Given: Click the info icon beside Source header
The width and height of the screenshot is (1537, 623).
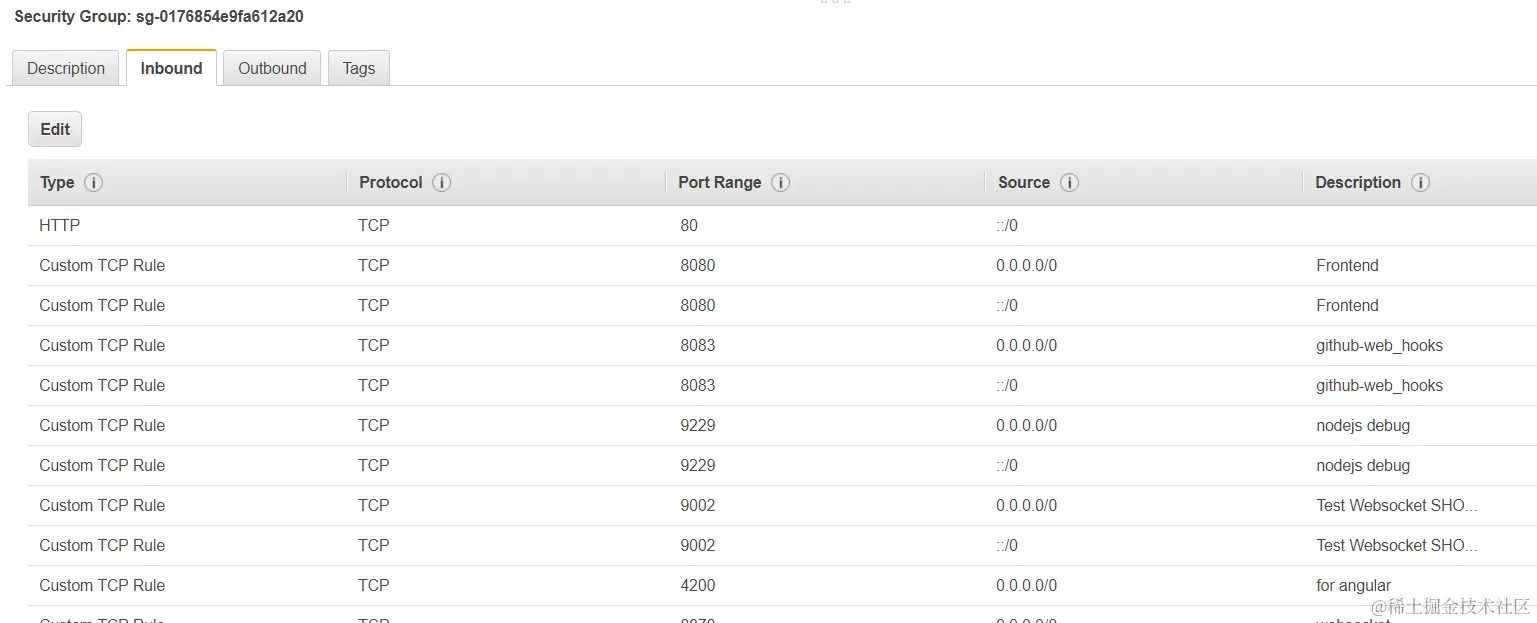Looking at the screenshot, I should [x=1069, y=182].
